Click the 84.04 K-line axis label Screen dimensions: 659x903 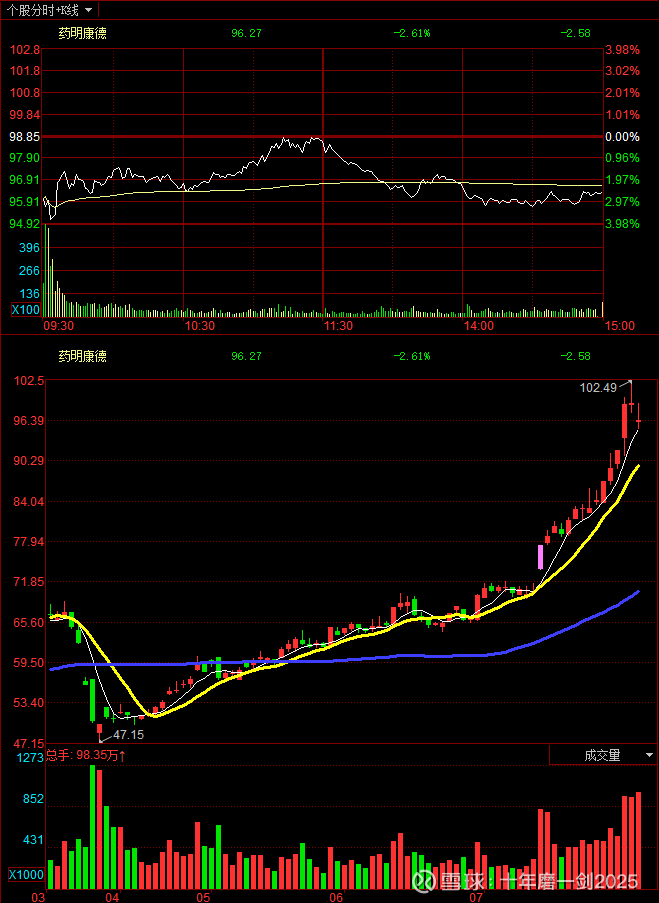coord(29,502)
